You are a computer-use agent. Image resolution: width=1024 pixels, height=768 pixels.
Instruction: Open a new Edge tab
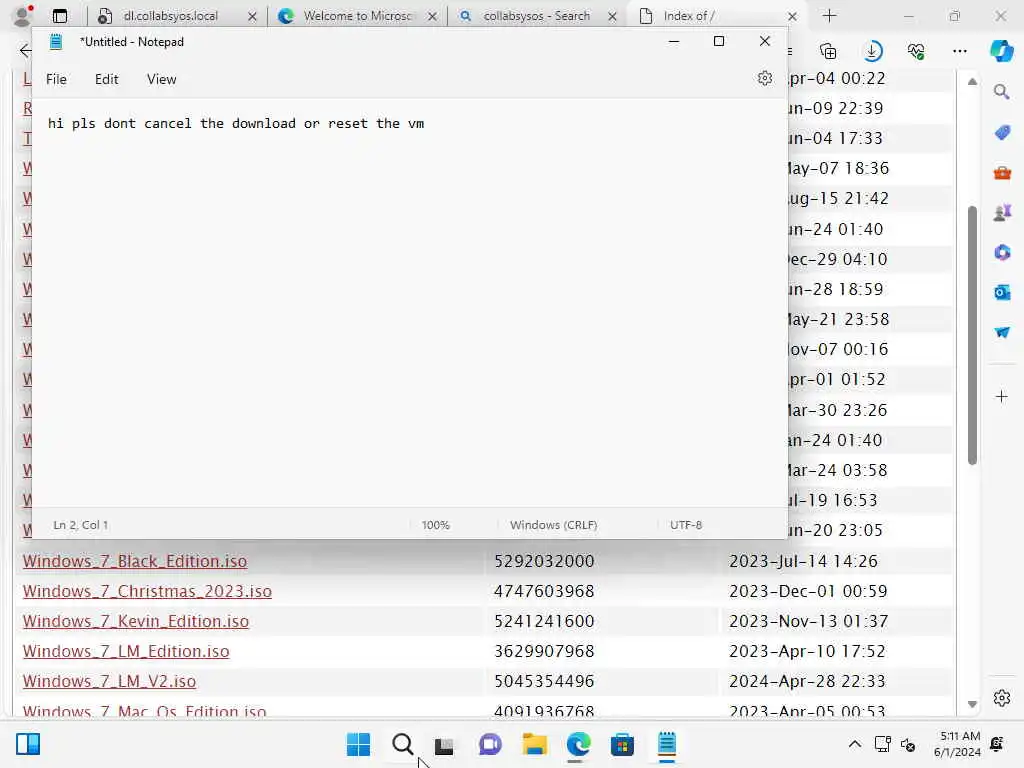click(829, 16)
